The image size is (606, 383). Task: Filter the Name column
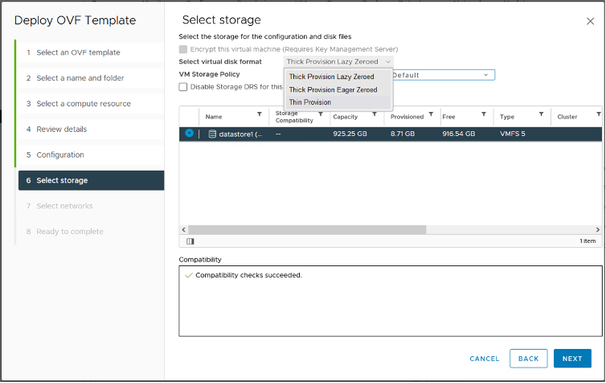click(259, 114)
